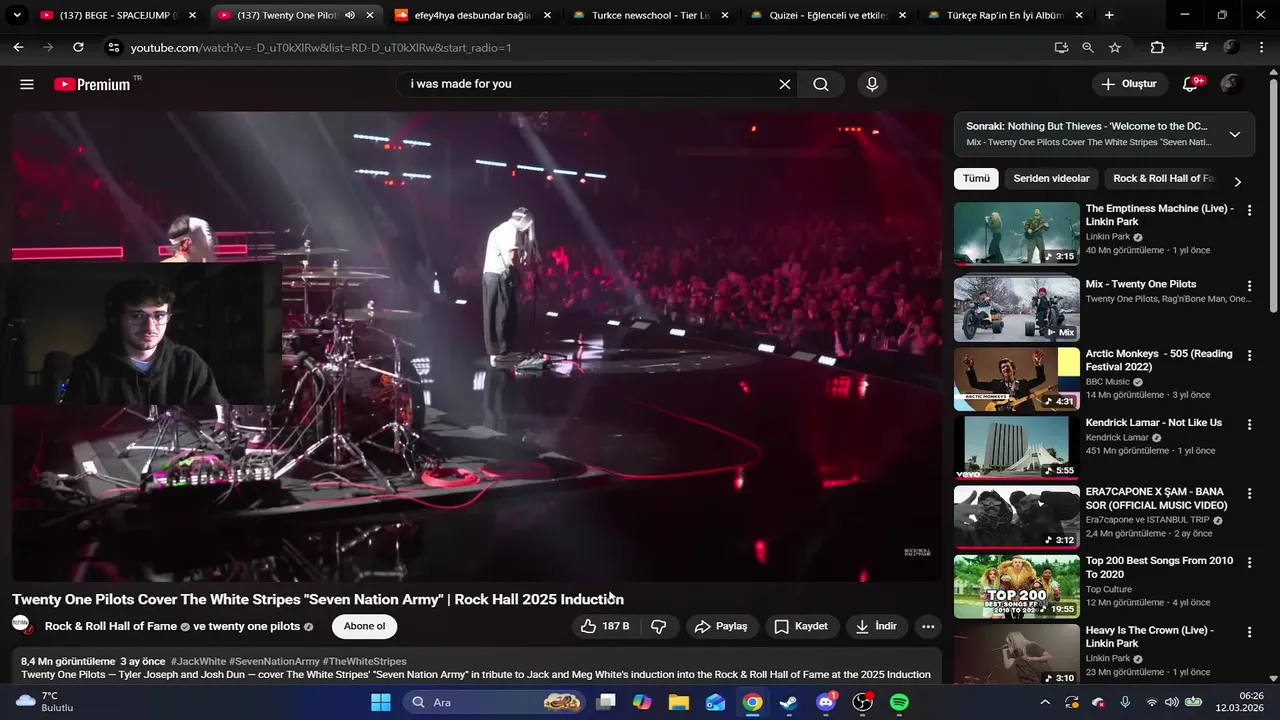Open Rock & Roll Hall of Fame channel

(110, 626)
